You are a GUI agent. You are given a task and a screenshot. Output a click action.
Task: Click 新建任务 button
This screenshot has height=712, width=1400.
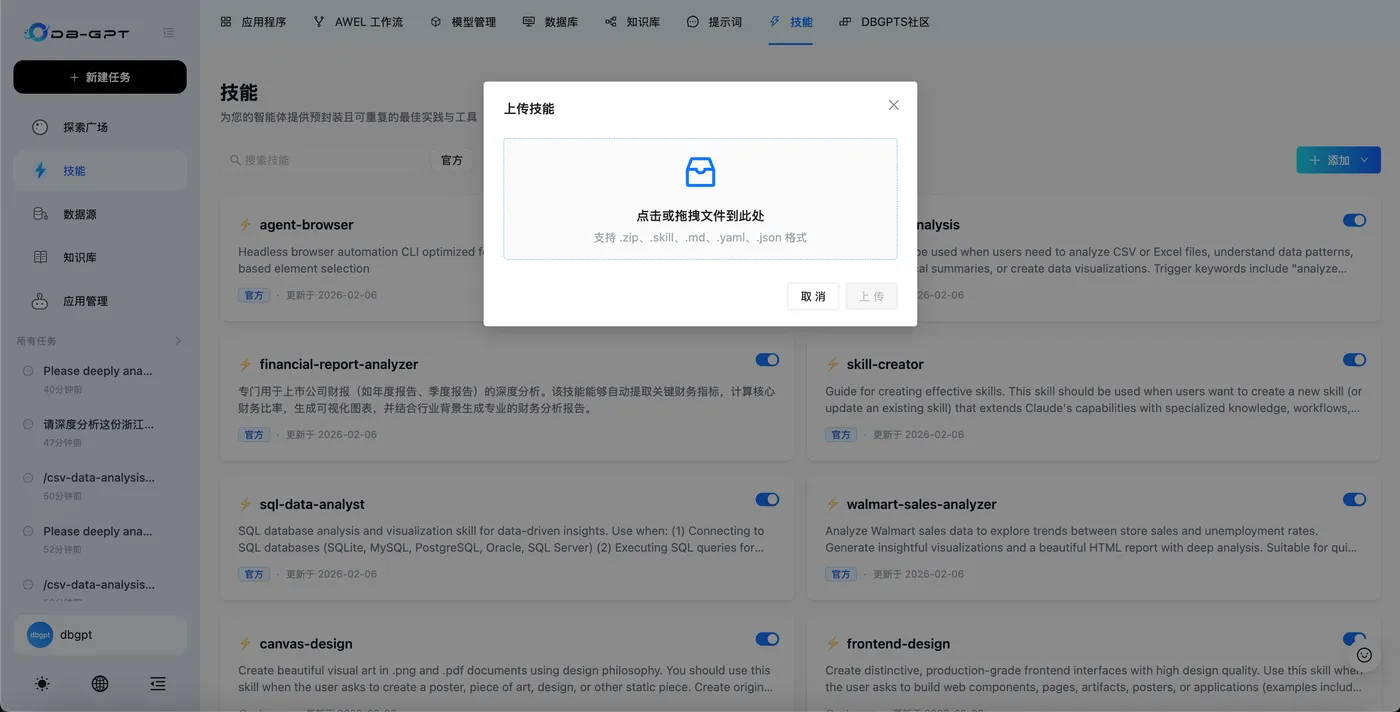click(100, 77)
